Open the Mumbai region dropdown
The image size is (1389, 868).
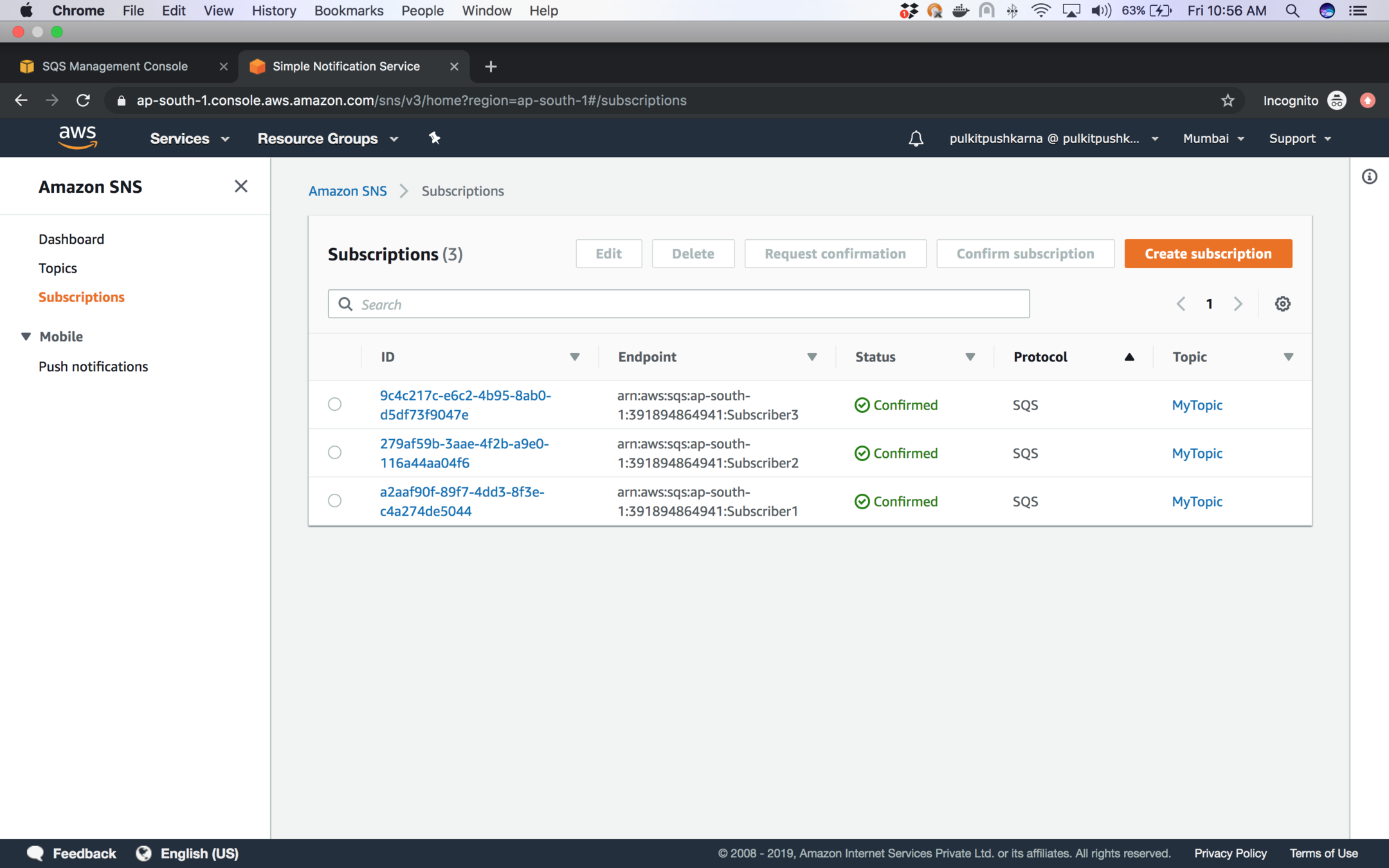click(x=1213, y=138)
